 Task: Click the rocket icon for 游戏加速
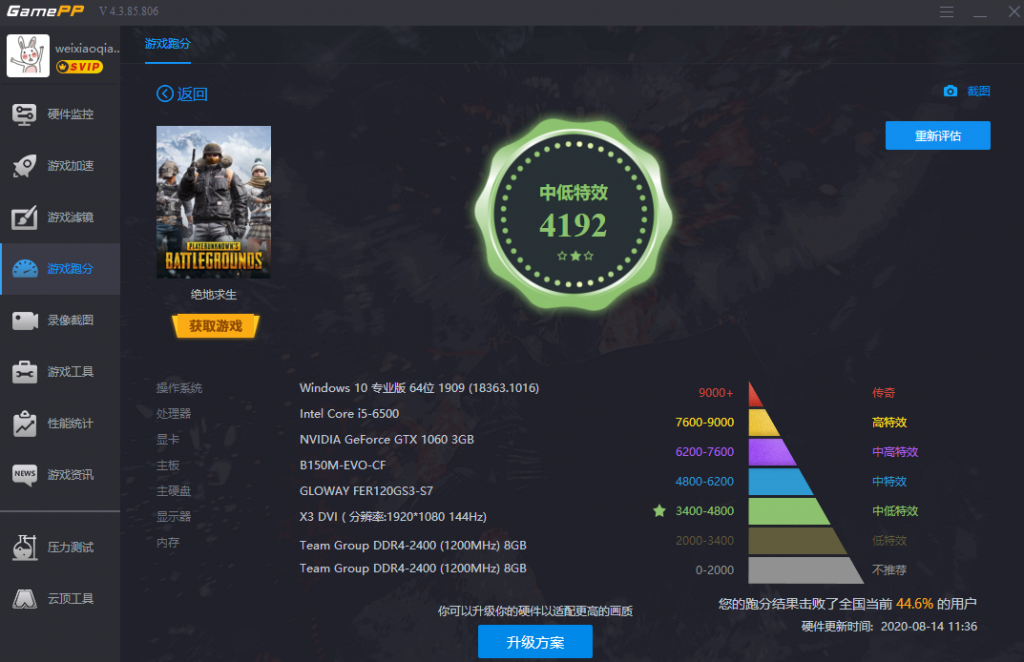[24, 166]
